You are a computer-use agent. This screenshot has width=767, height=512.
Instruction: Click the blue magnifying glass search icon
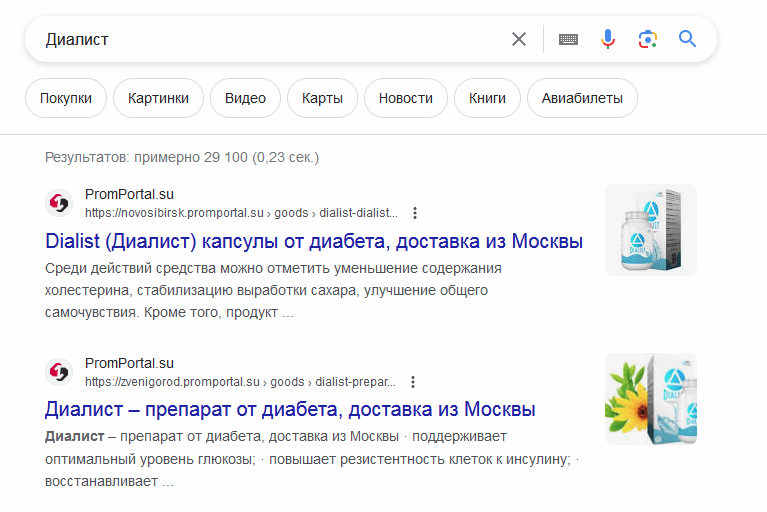tap(687, 40)
